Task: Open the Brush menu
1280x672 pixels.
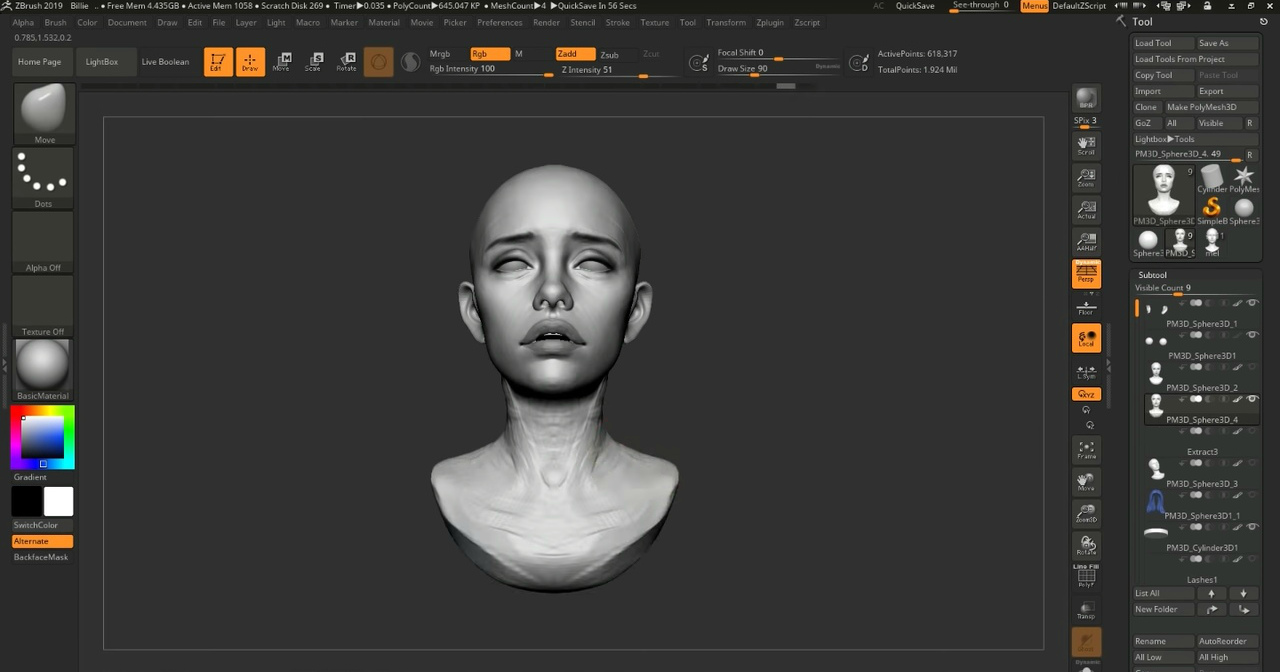Action: (55, 22)
